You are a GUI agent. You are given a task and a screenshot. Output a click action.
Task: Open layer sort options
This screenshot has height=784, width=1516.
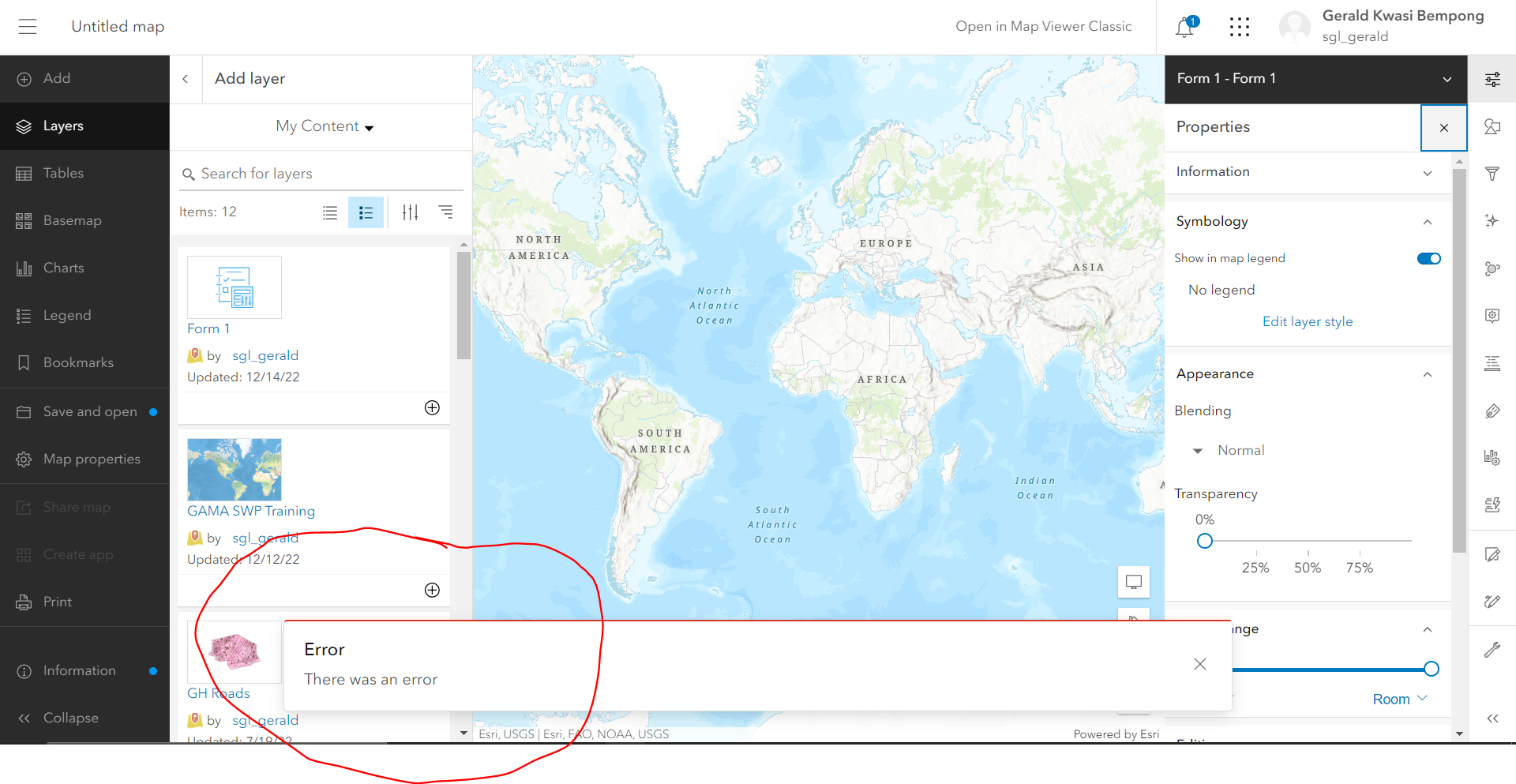coord(446,212)
